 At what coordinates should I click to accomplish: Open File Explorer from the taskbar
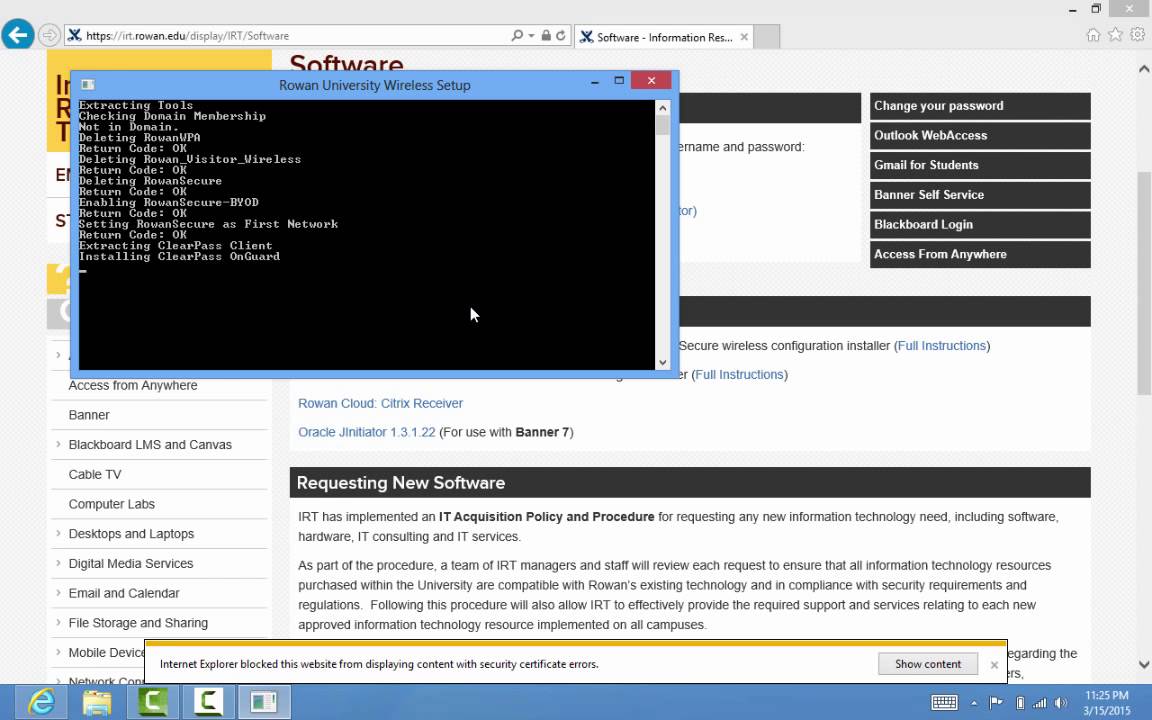point(97,702)
